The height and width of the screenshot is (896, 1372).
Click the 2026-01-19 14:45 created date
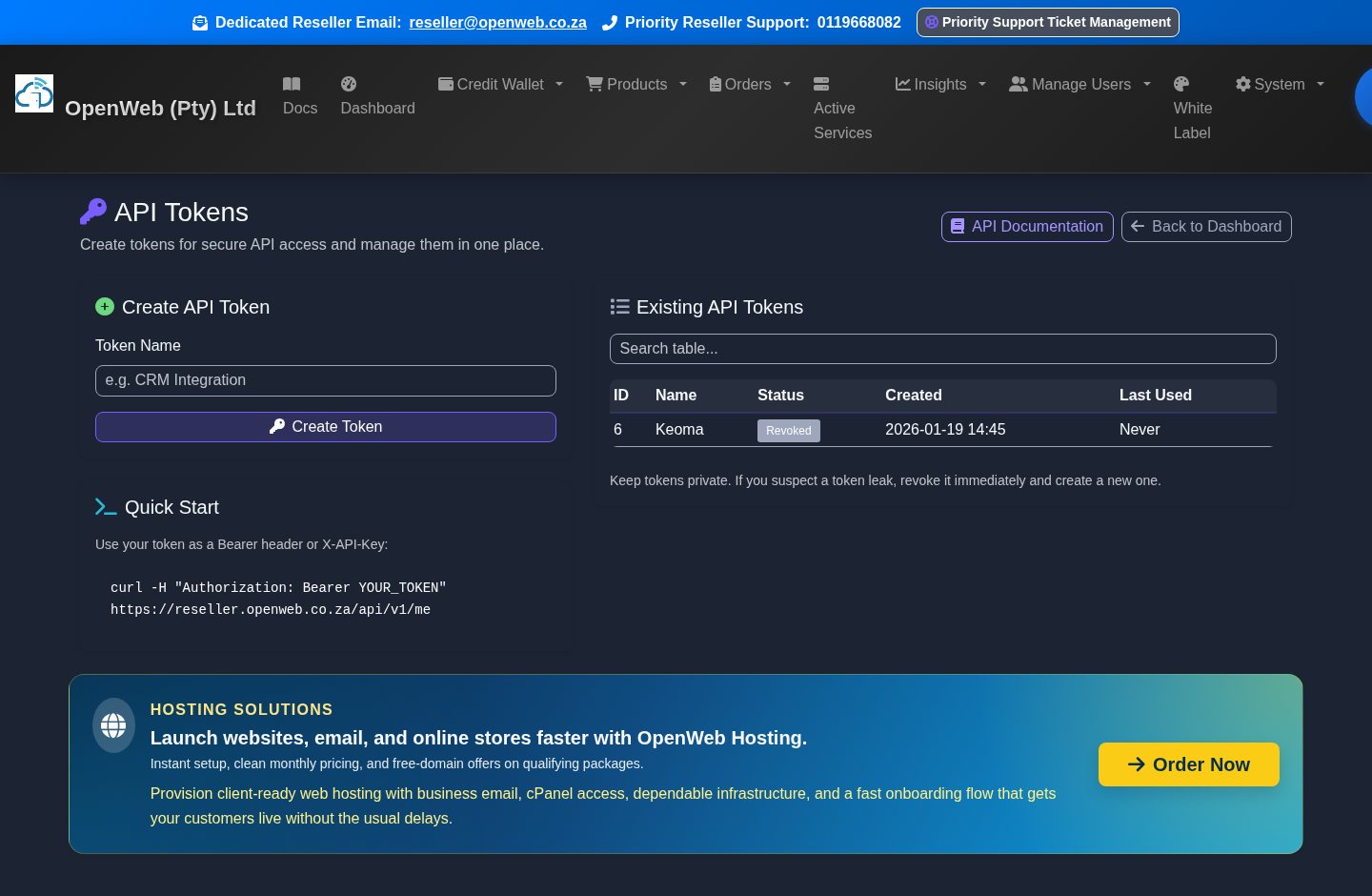[x=945, y=430]
